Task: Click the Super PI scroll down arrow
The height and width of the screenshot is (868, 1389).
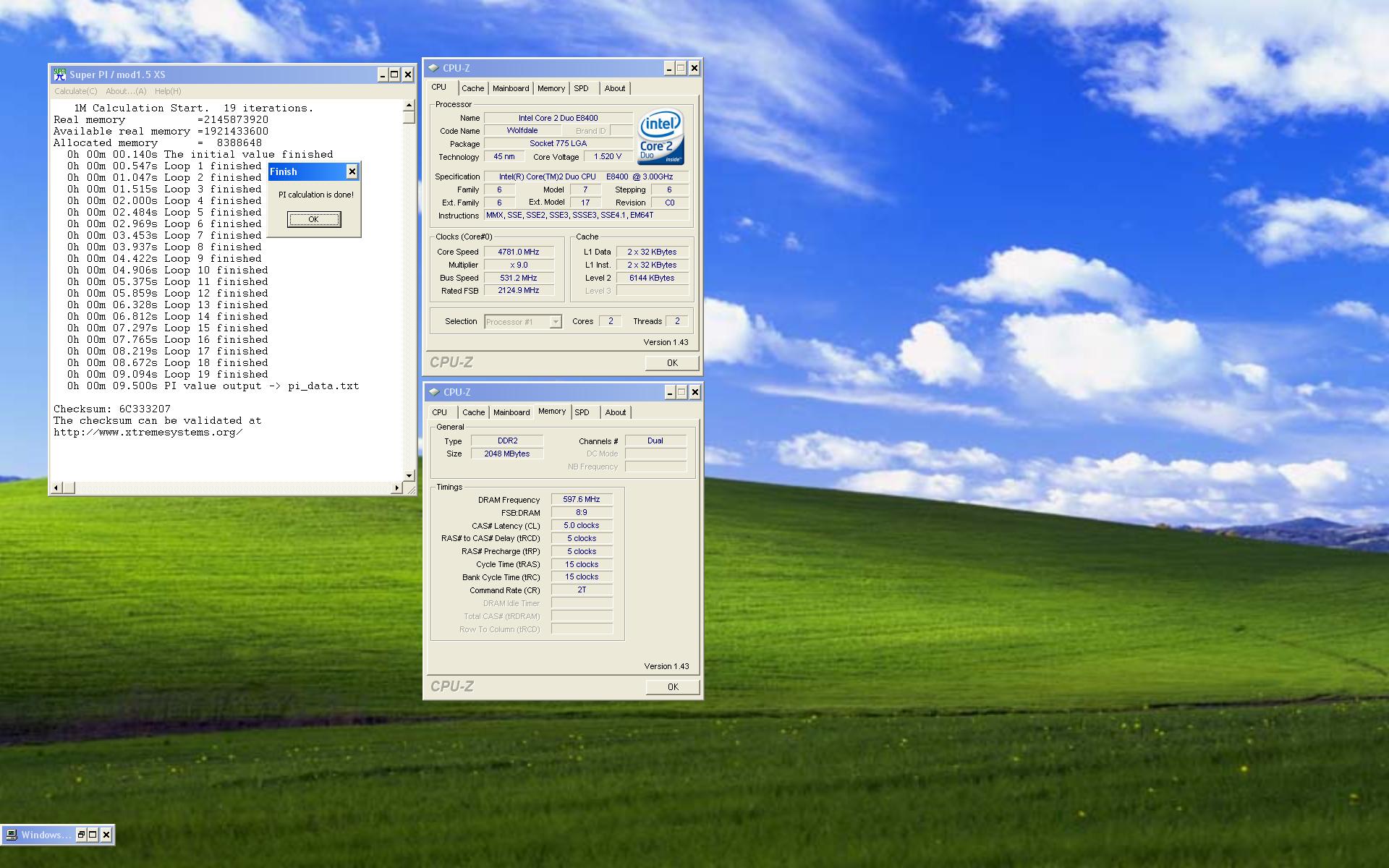Action: tap(409, 476)
